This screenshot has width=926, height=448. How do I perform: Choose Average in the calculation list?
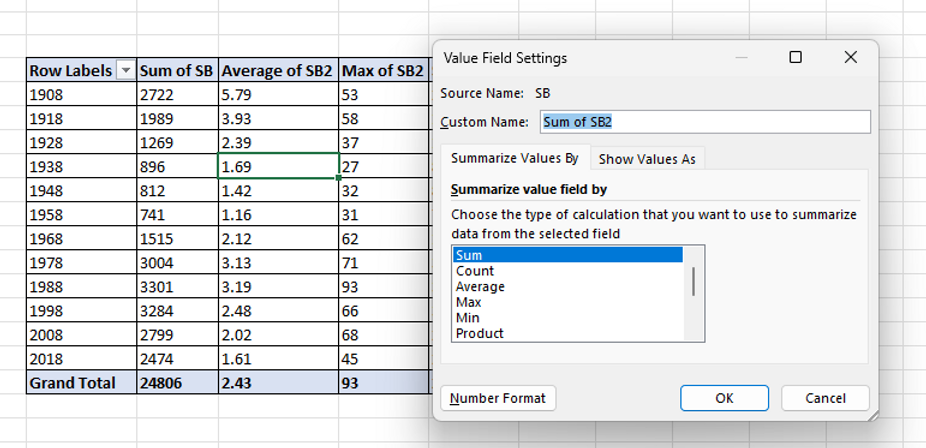[x=480, y=287]
